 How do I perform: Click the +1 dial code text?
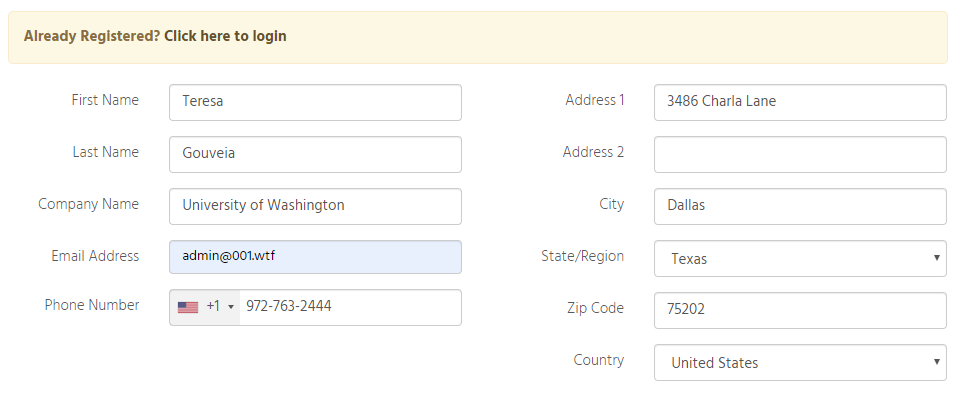[213, 306]
